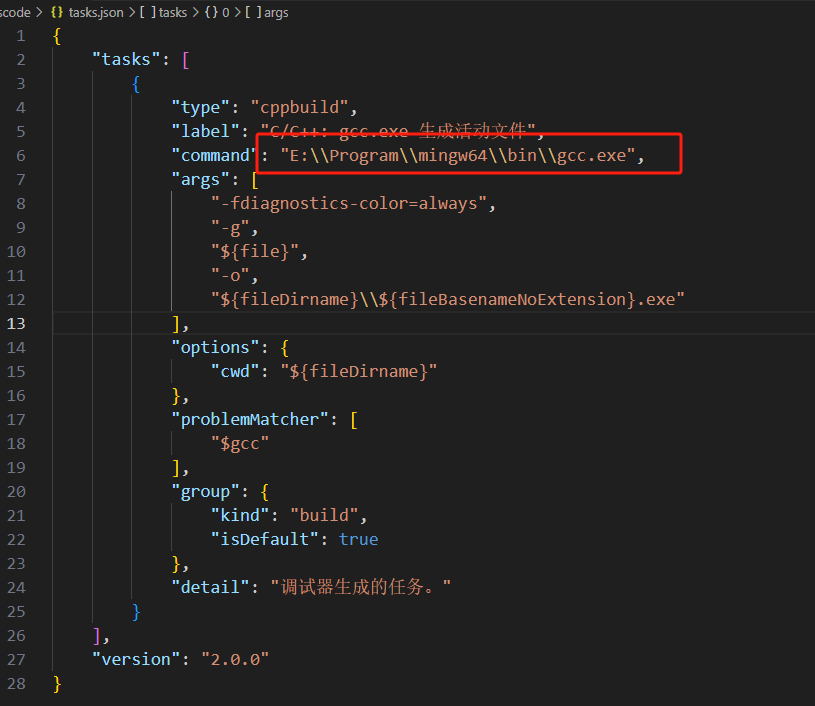Click the "$gcc" problemMatcher string
The image size is (815, 706).
(240, 443)
